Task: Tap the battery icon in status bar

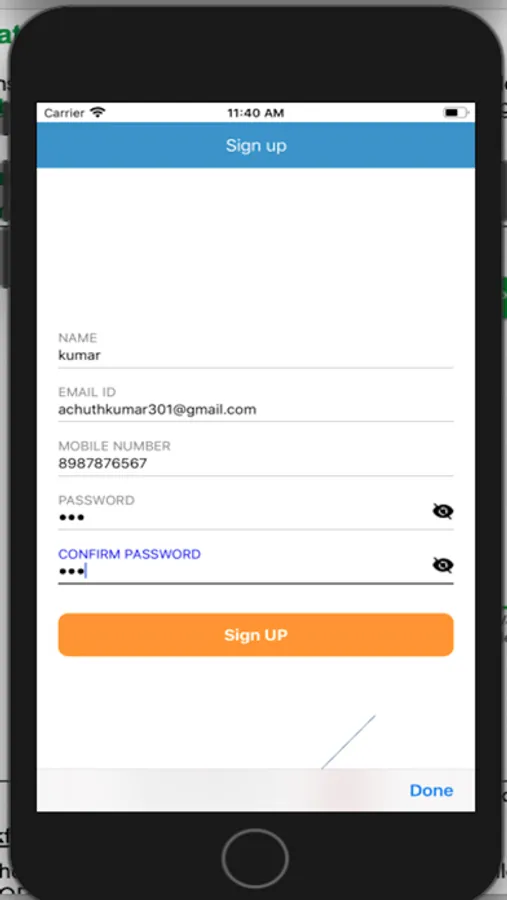Action: [x=456, y=113]
